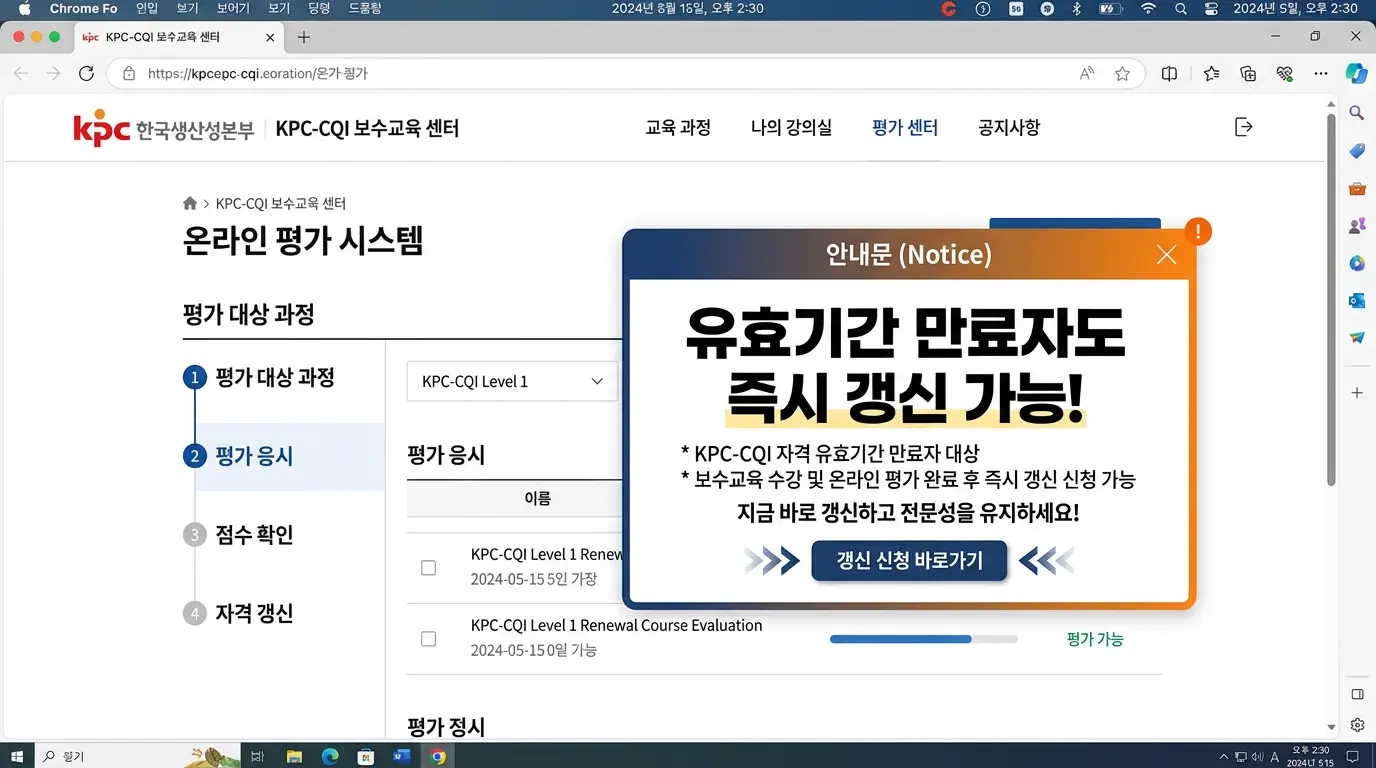The height and width of the screenshot is (768, 1376).
Task: Show hidden tray icons chevron
Action: point(1224,756)
